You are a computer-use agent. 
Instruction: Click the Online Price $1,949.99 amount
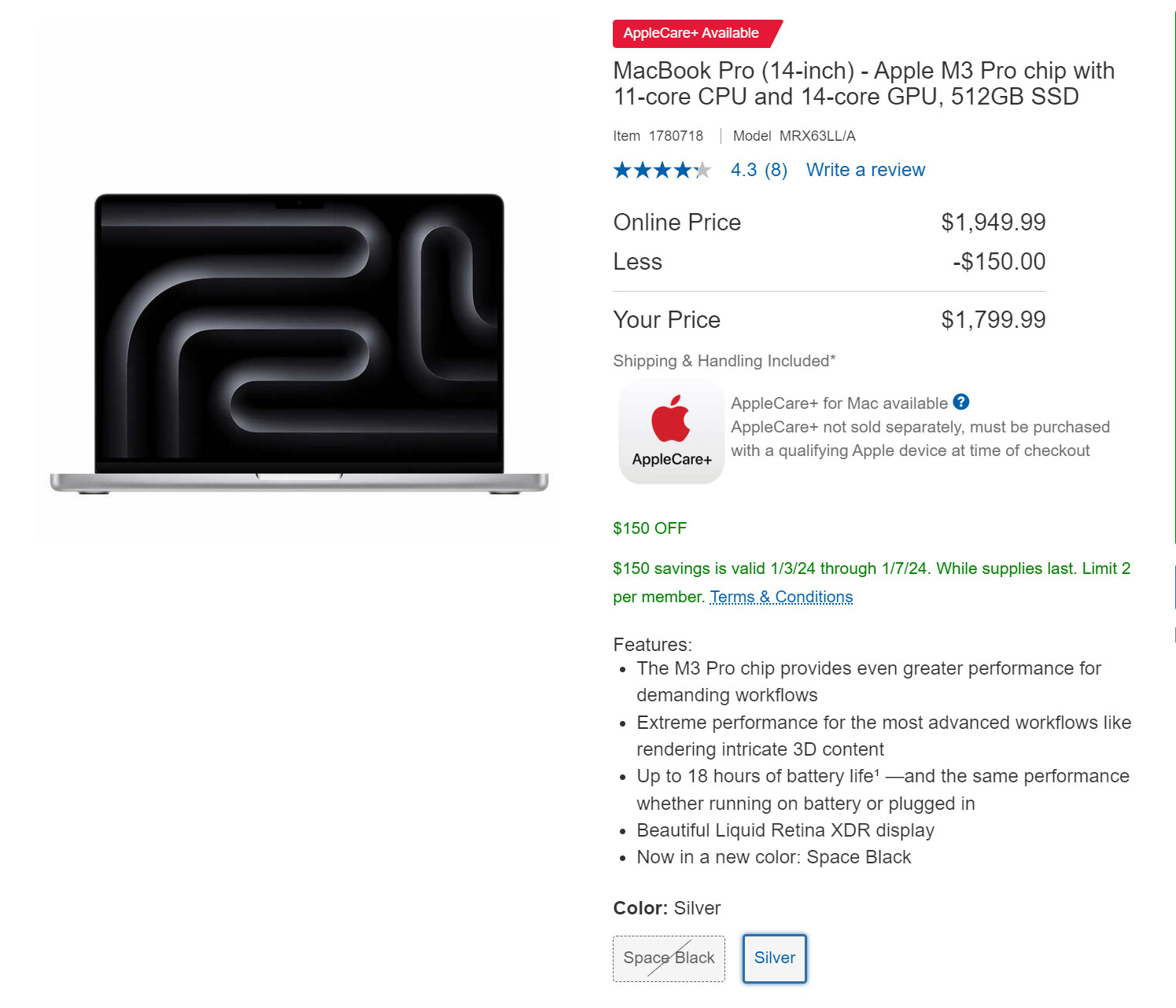(993, 223)
